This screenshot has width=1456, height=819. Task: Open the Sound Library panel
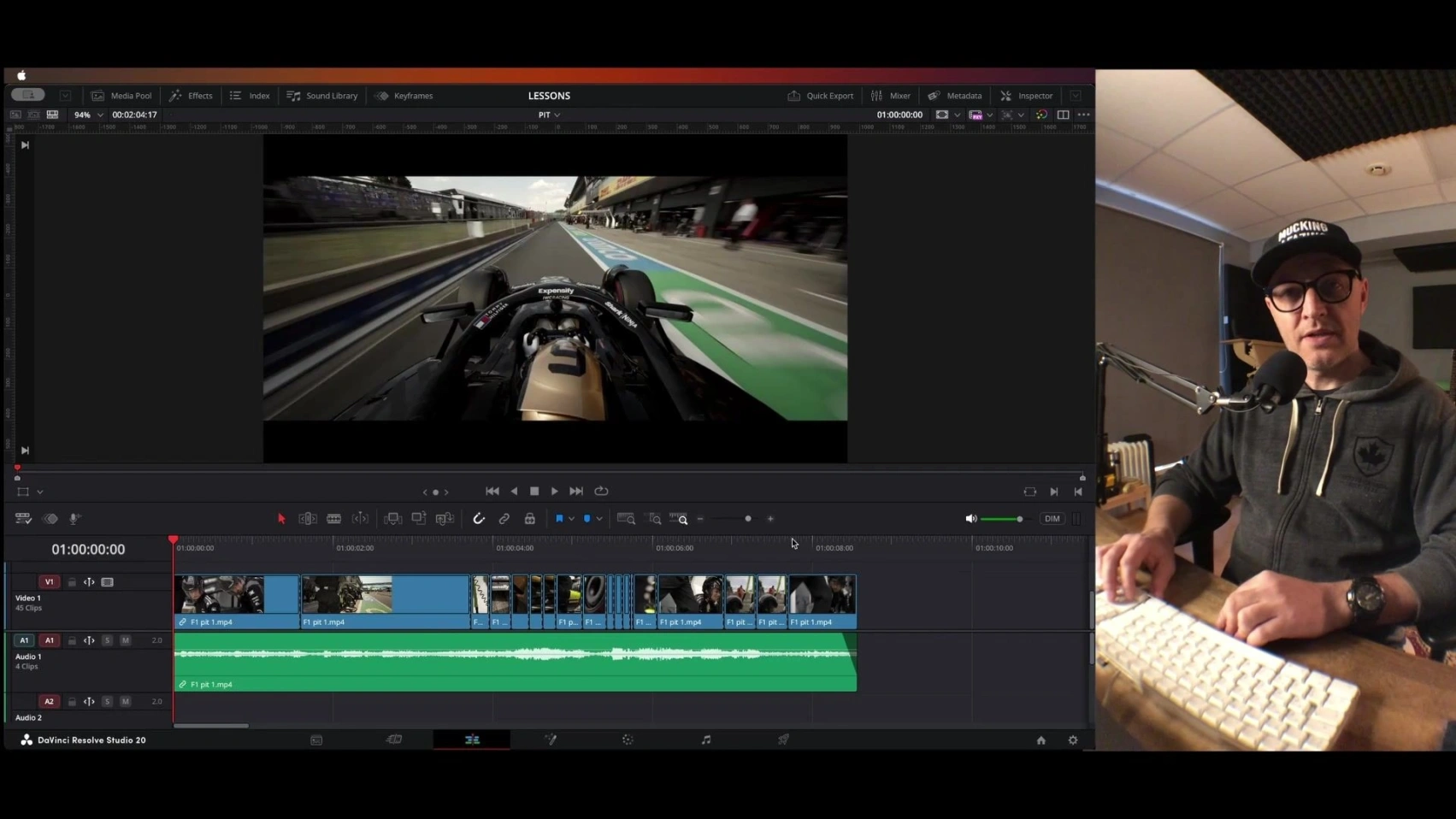click(x=322, y=96)
